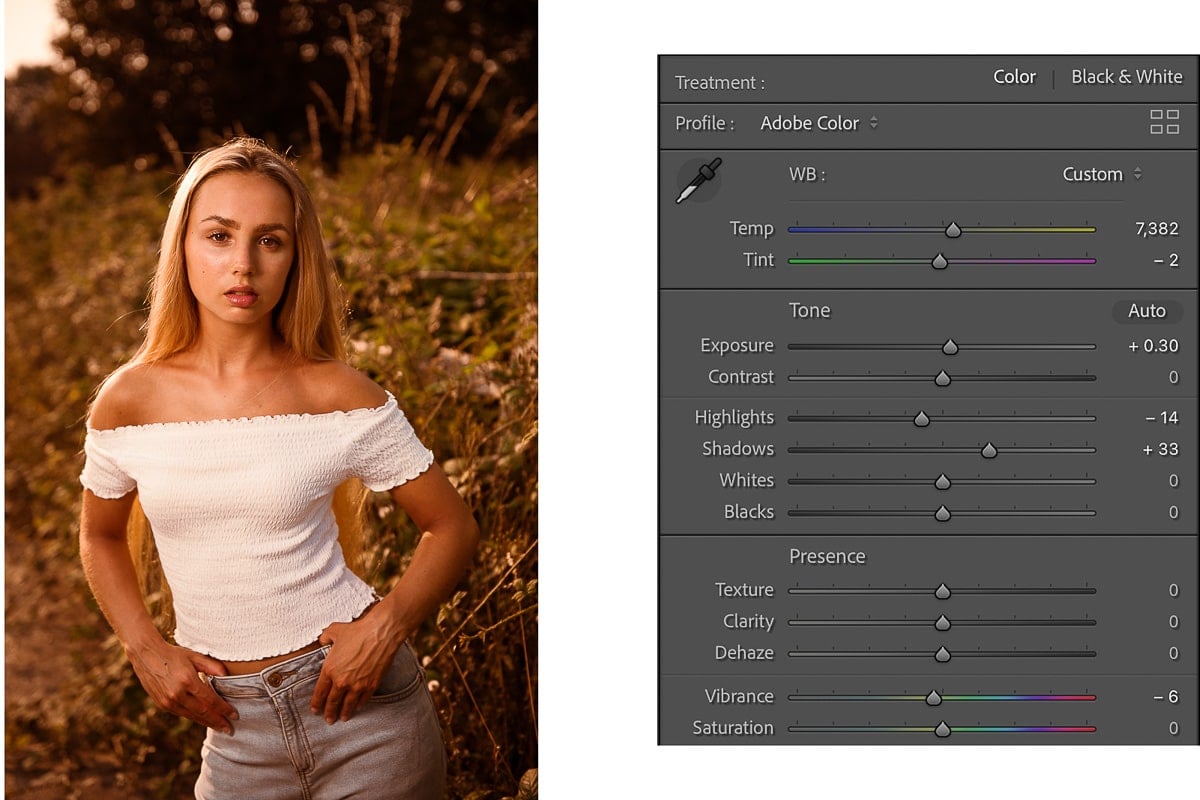Click the Dehaze slider handle
1200x800 pixels.
(x=942, y=654)
